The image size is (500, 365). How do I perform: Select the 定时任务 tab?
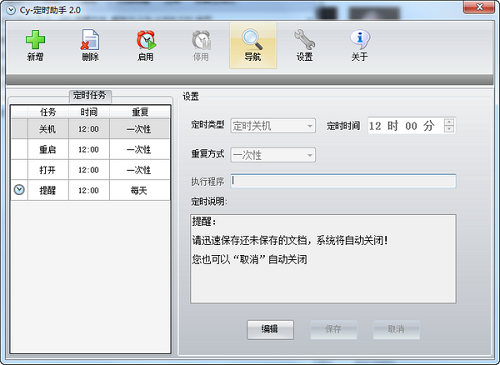(90, 96)
